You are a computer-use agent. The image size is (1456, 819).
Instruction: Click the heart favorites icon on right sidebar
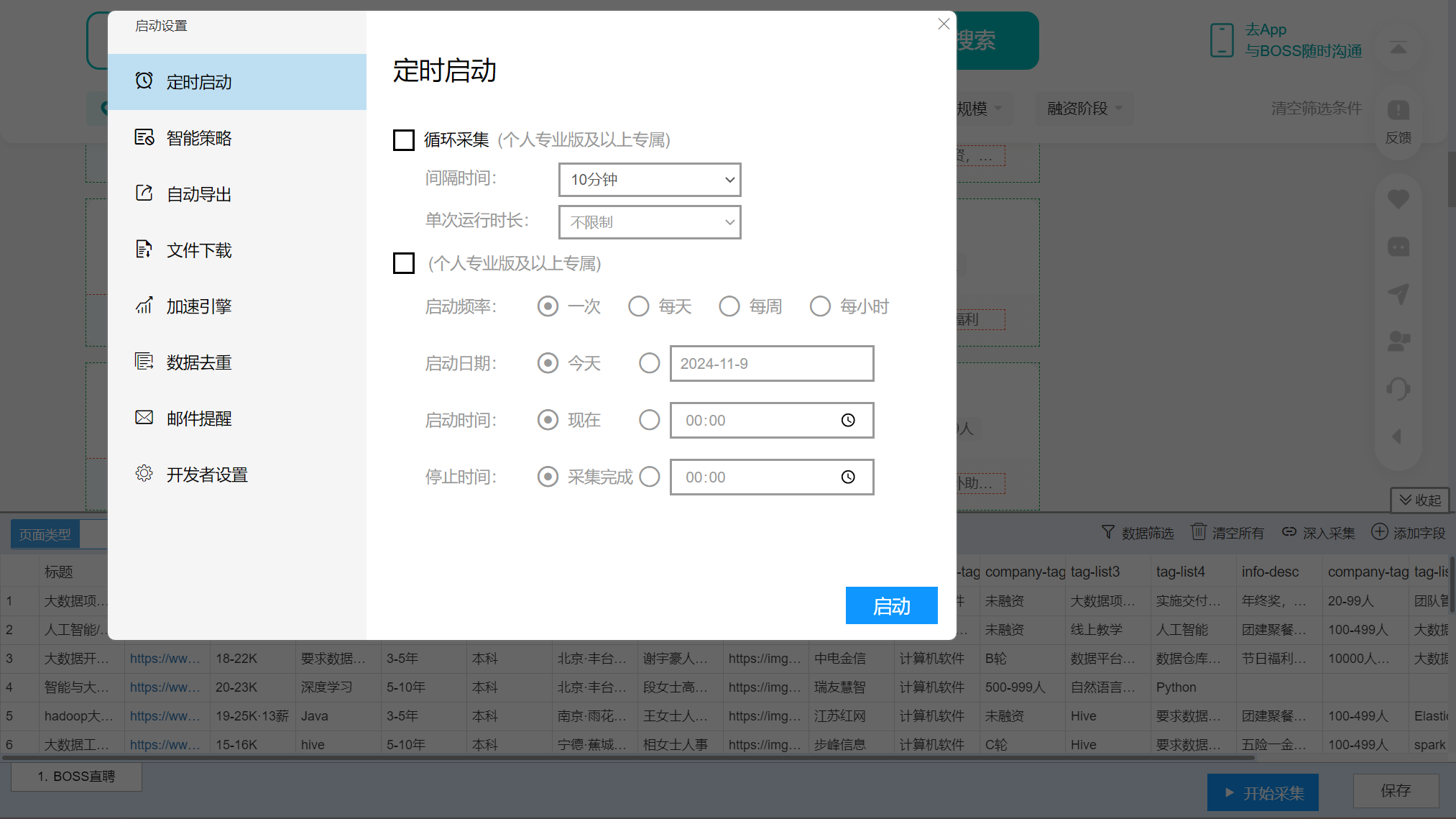(x=1398, y=199)
